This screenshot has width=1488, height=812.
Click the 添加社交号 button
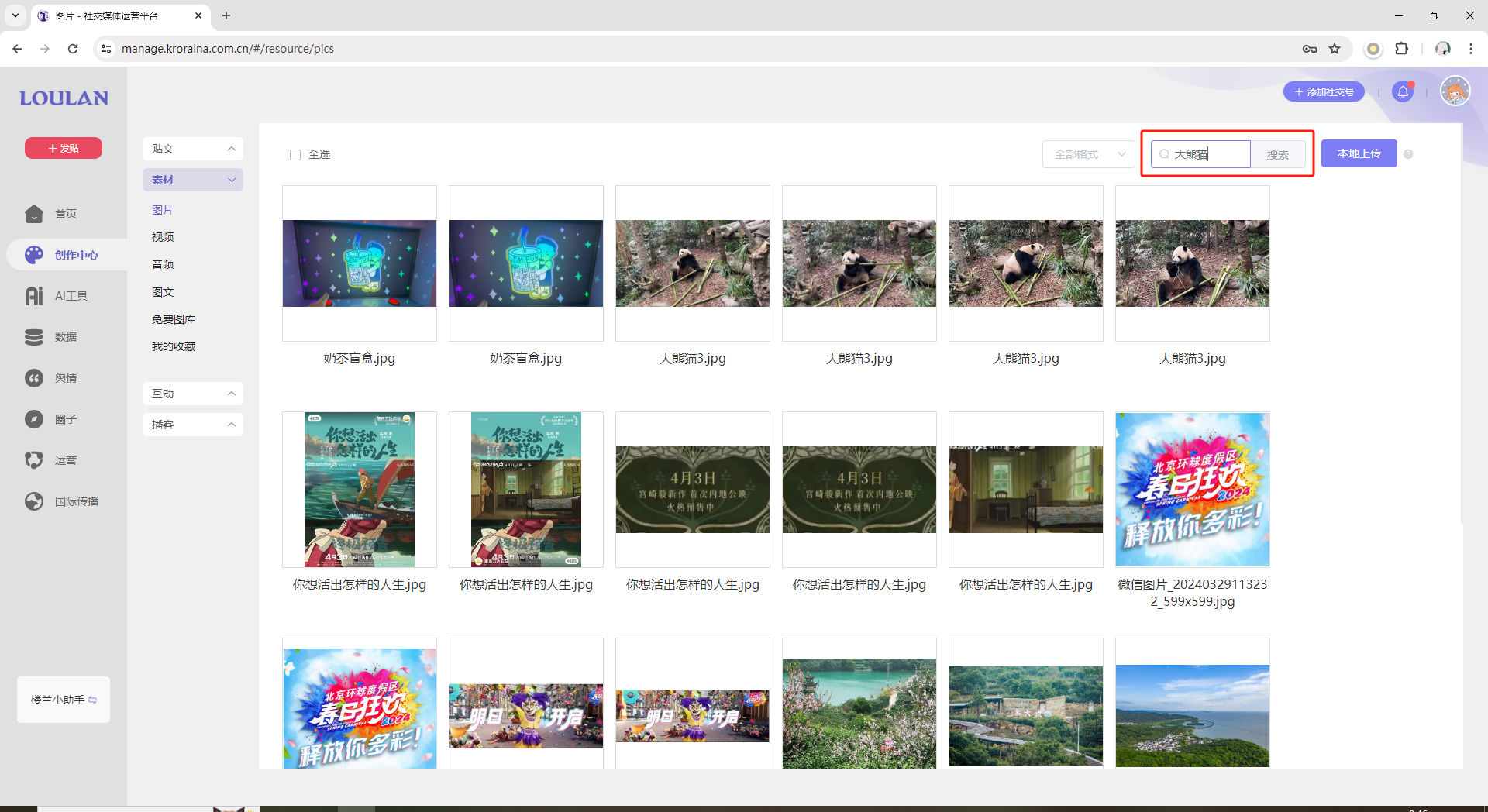[x=1324, y=91]
